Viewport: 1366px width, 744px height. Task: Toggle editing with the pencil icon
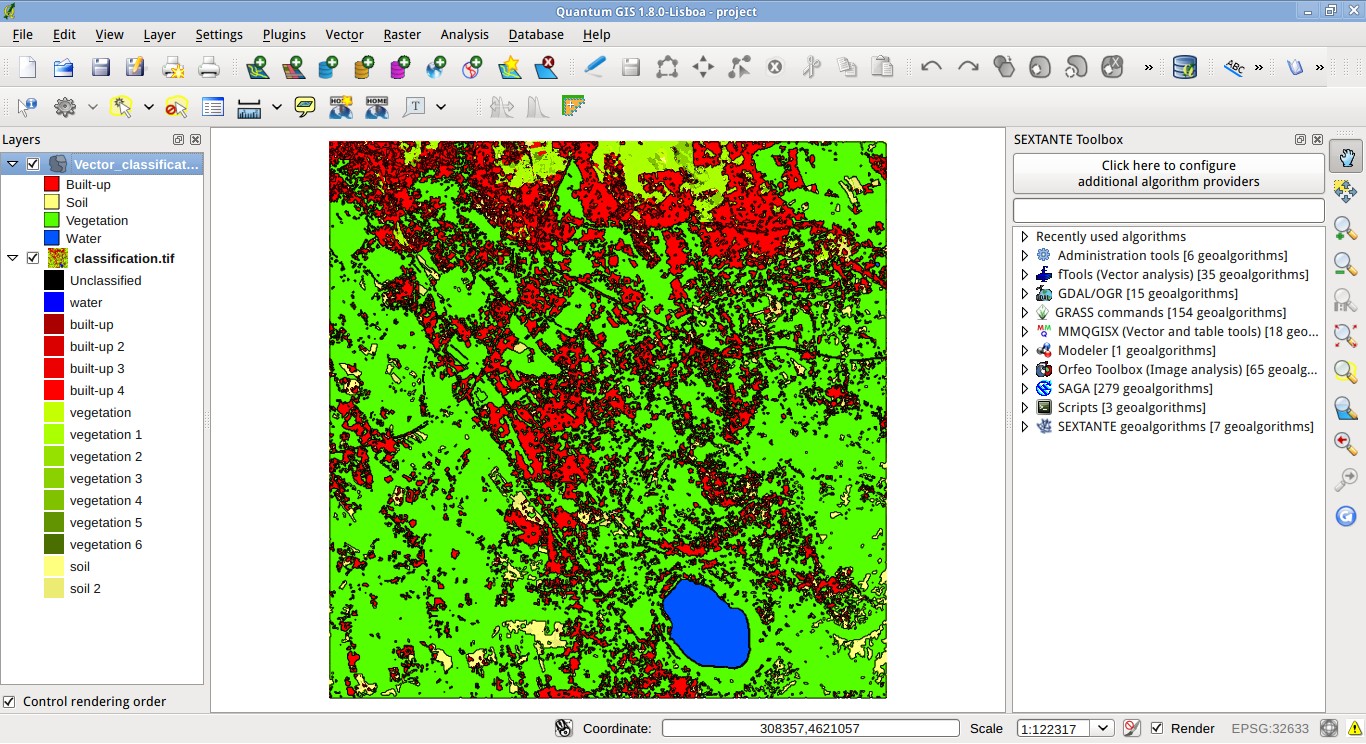point(595,68)
